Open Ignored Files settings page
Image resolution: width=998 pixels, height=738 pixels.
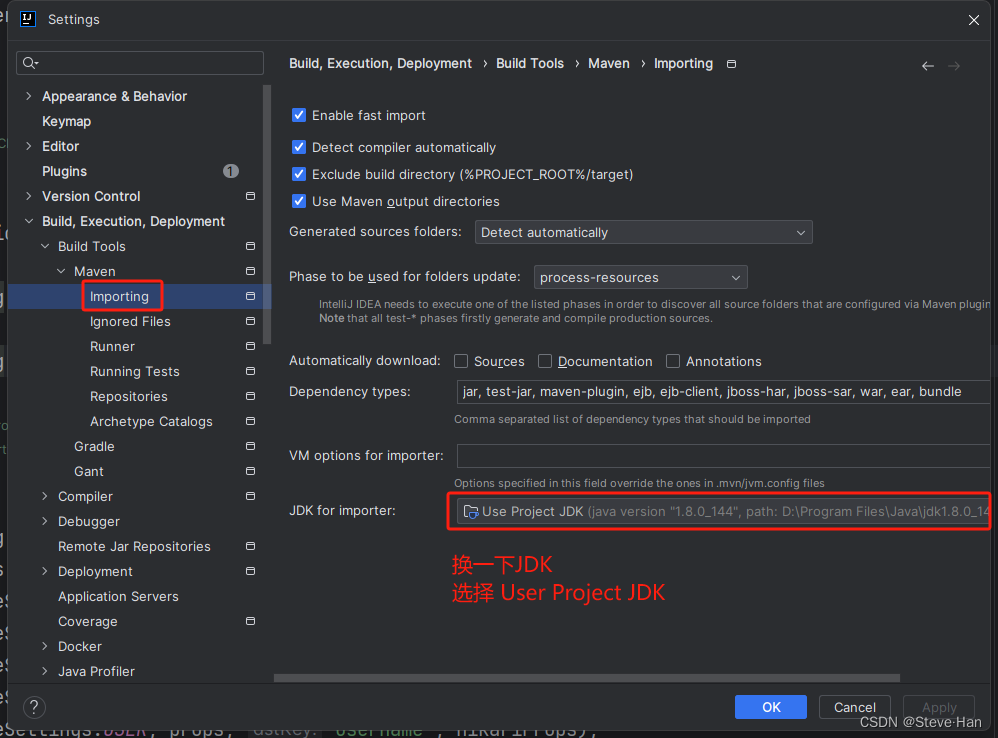[x=130, y=321]
